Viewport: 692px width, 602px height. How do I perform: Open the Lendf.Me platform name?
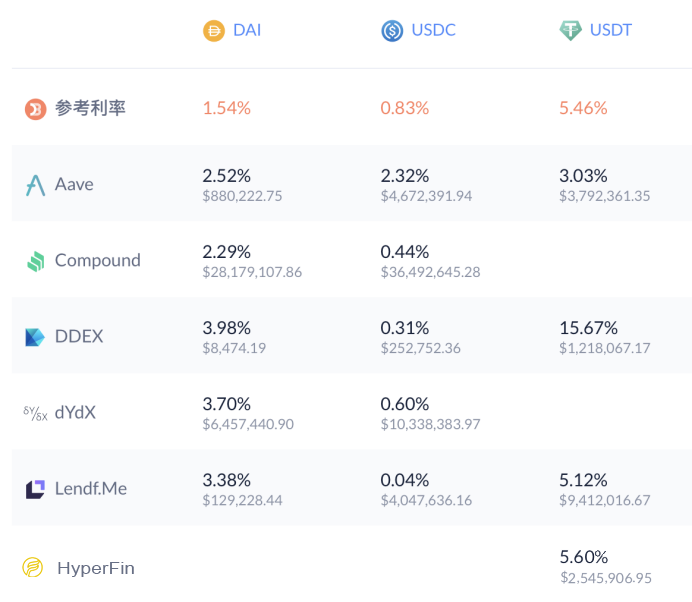point(91,489)
